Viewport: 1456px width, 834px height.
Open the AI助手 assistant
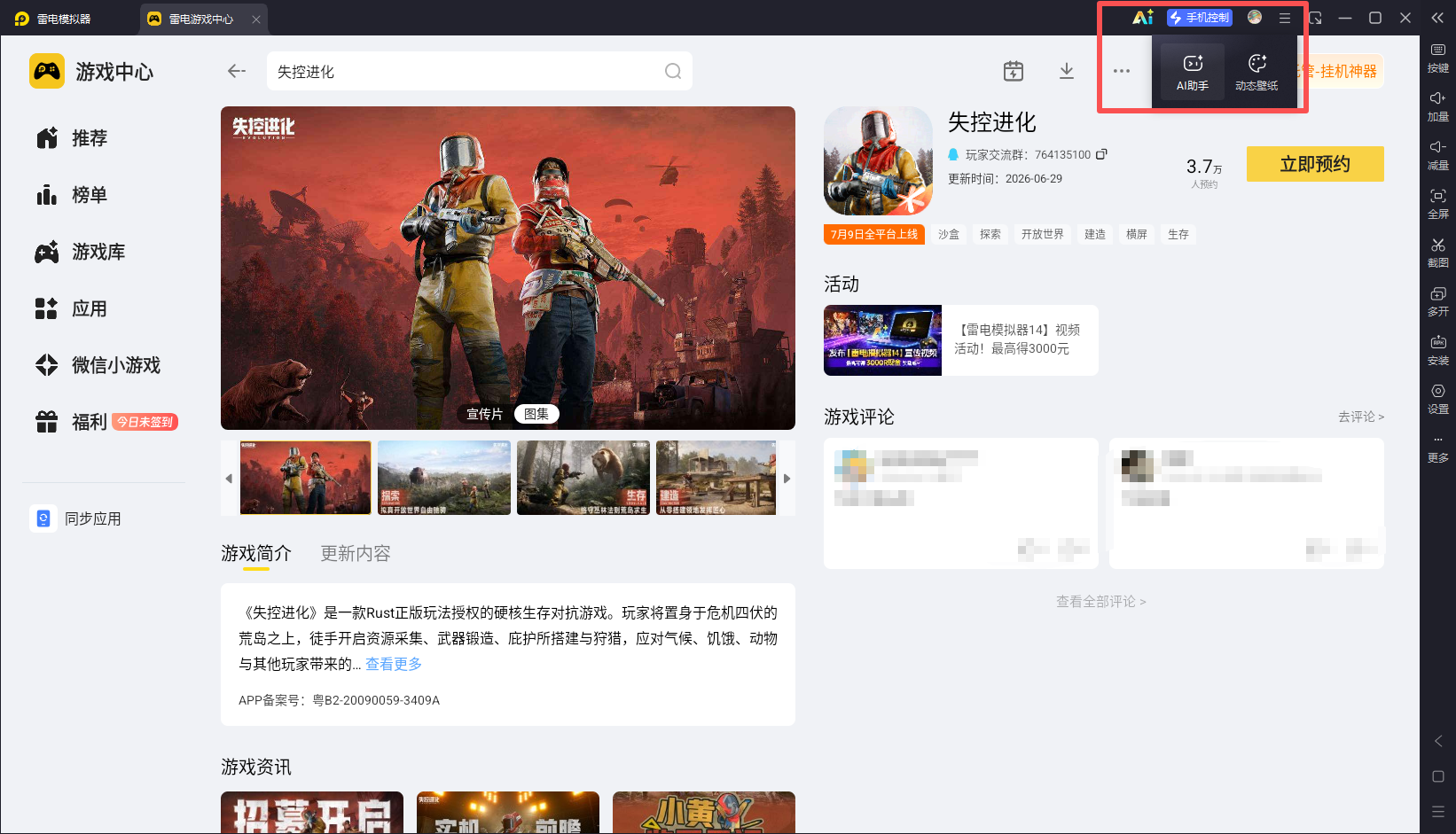[1193, 72]
